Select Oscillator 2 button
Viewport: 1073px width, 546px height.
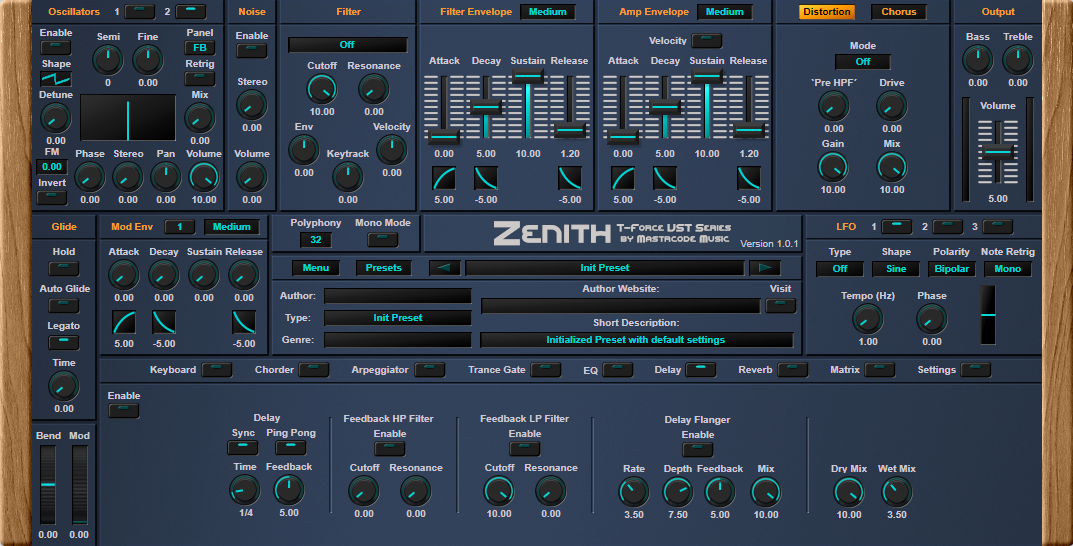[x=190, y=12]
